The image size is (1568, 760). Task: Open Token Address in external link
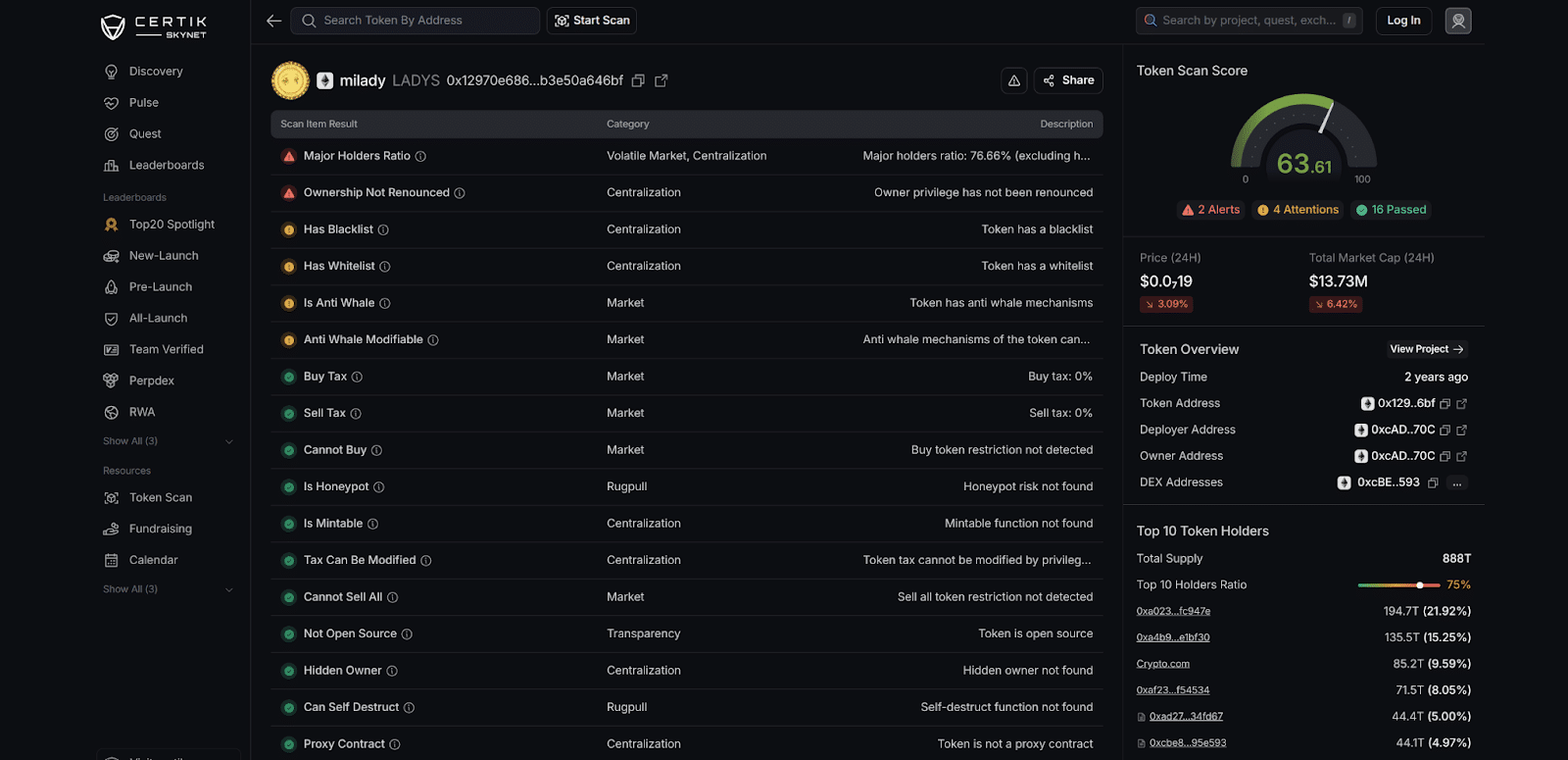[1462, 404]
